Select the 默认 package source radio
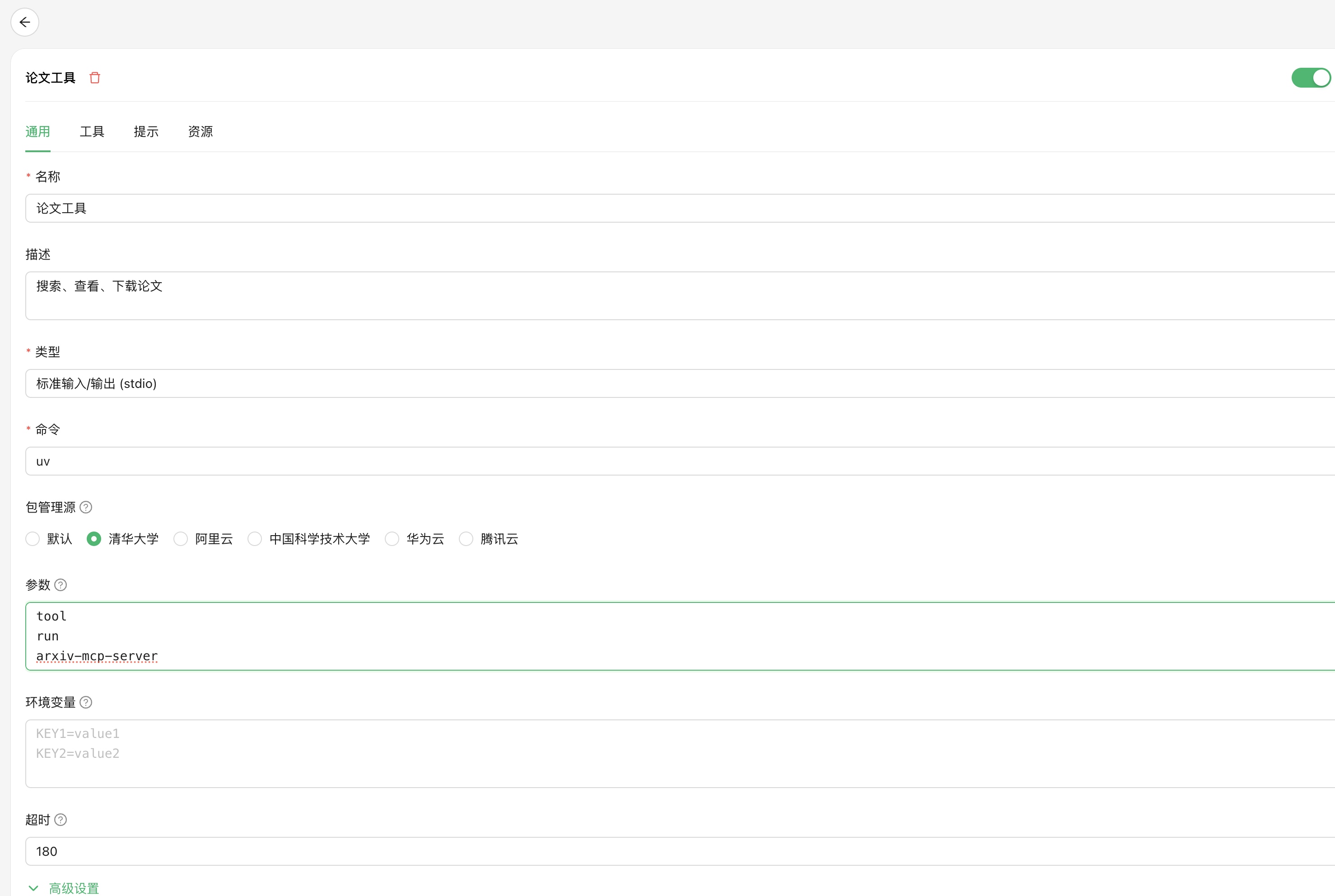Image resolution: width=1335 pixels, height=896 pixels. (x=33, y=539)
